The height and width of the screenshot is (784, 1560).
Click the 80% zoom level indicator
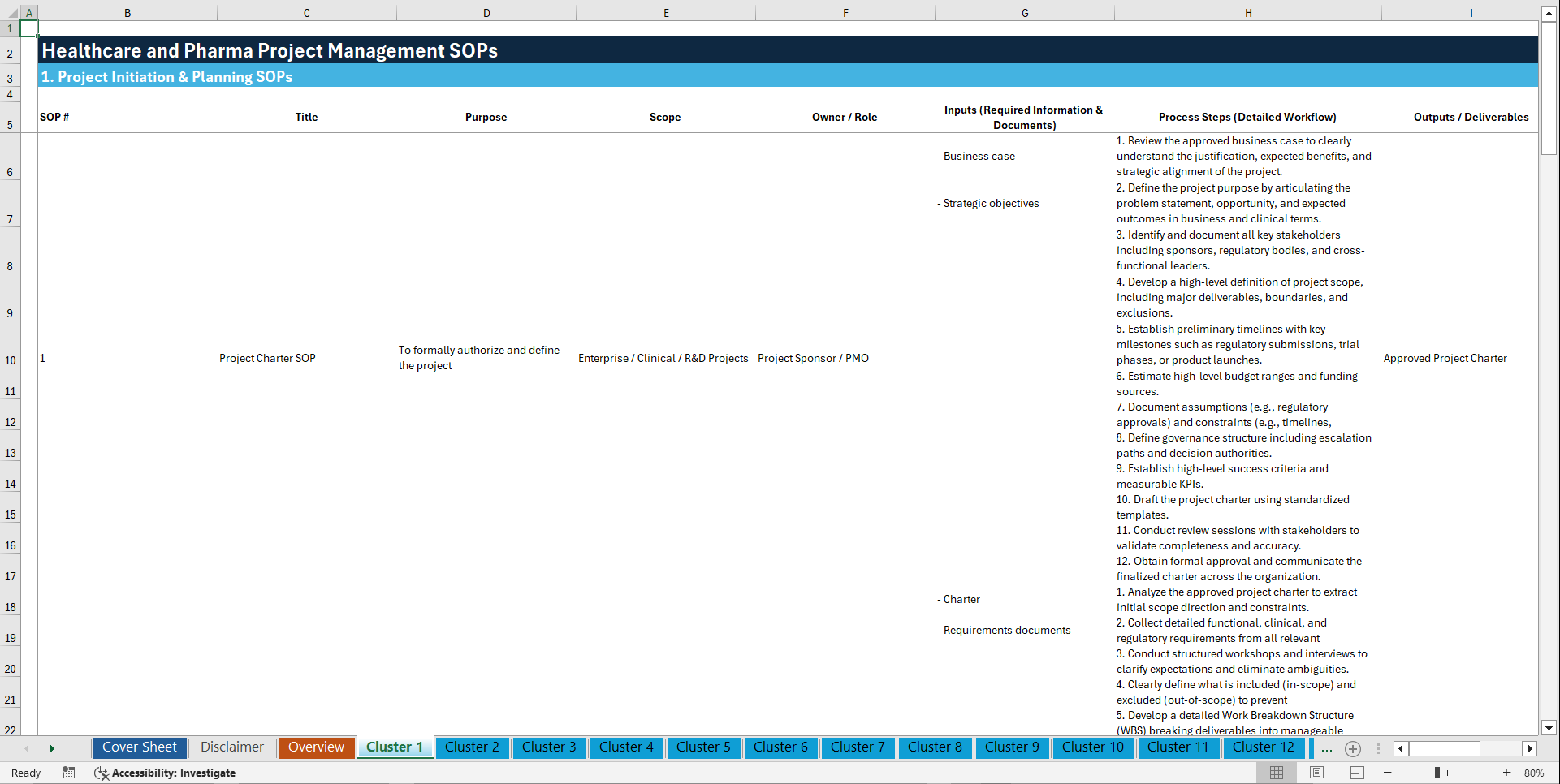coord(1536,773)
